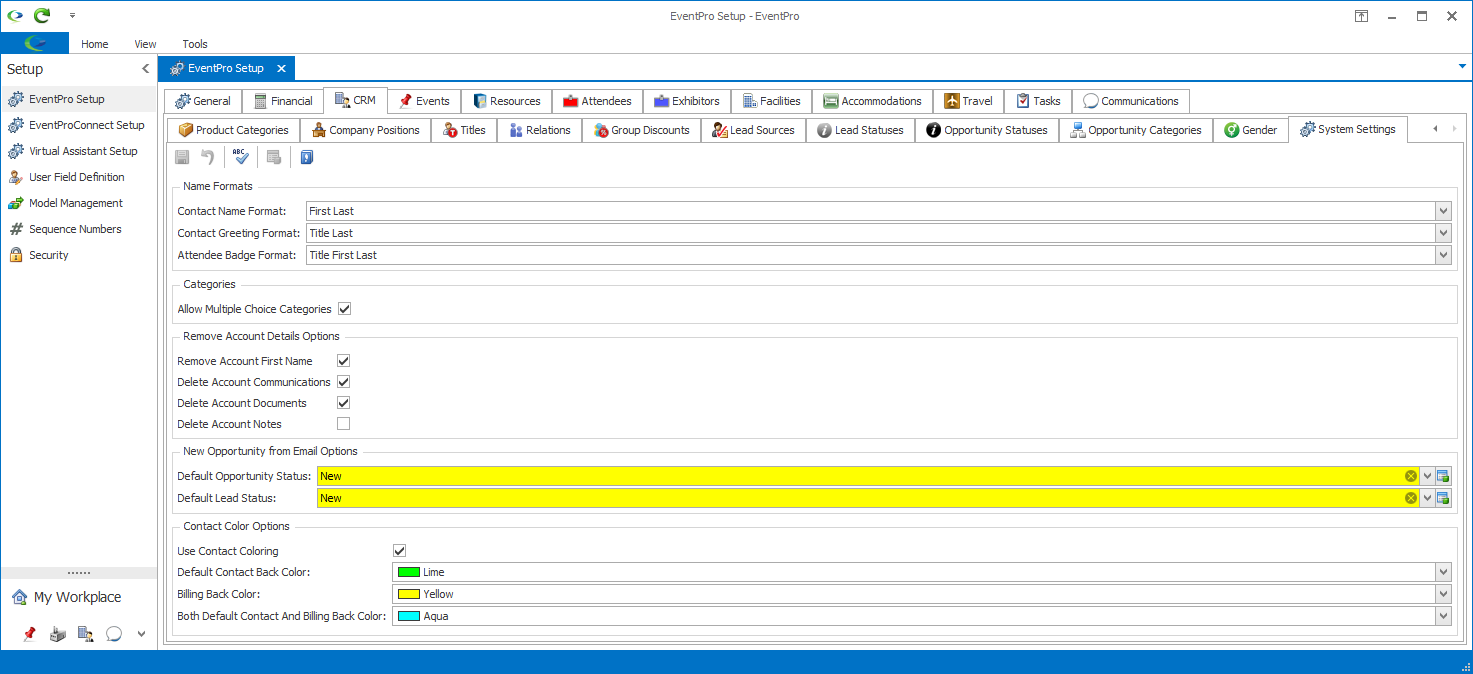Expand the Contact Greeting Format dropdown
The height and width of the screenshot is (674, 1473).
pos(1443,233)
